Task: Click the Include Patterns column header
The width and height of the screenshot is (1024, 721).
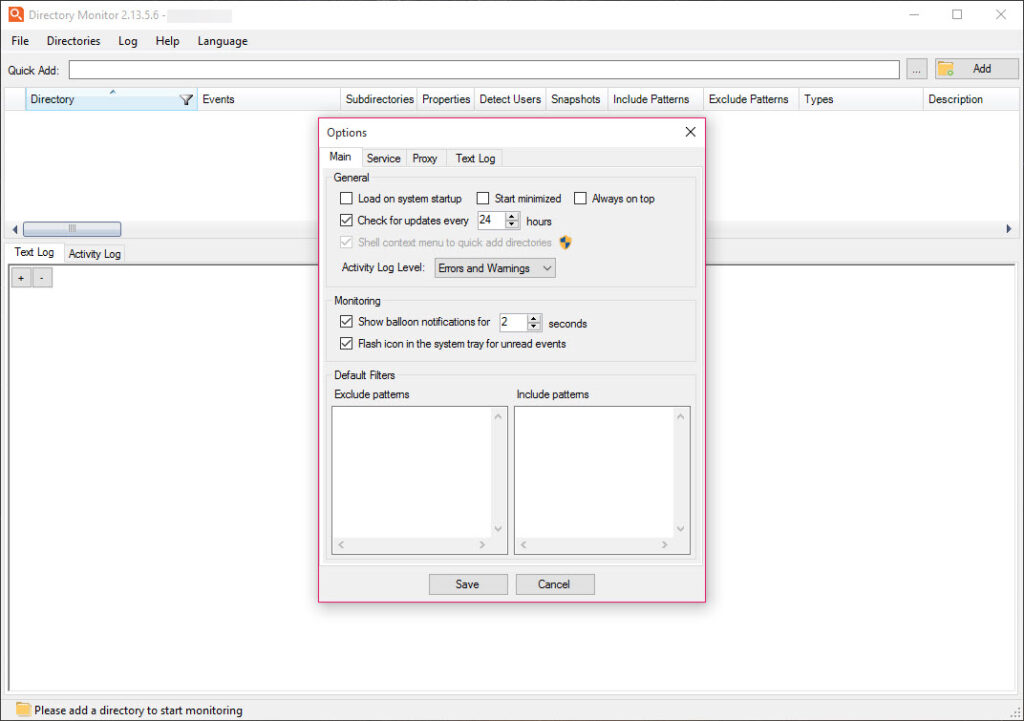Action: (656, 99)
